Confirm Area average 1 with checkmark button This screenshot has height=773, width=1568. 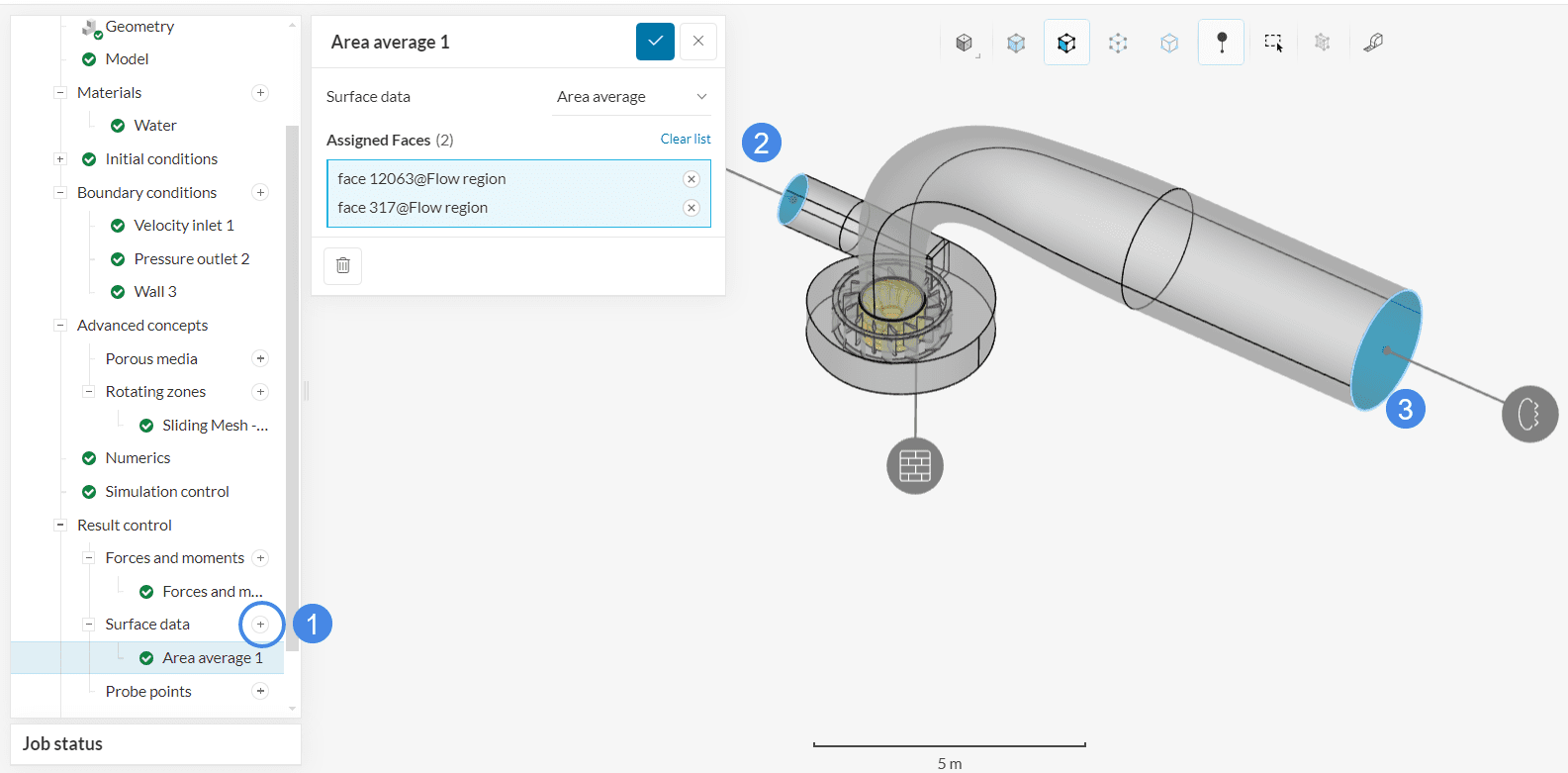(x=655, y=42)
